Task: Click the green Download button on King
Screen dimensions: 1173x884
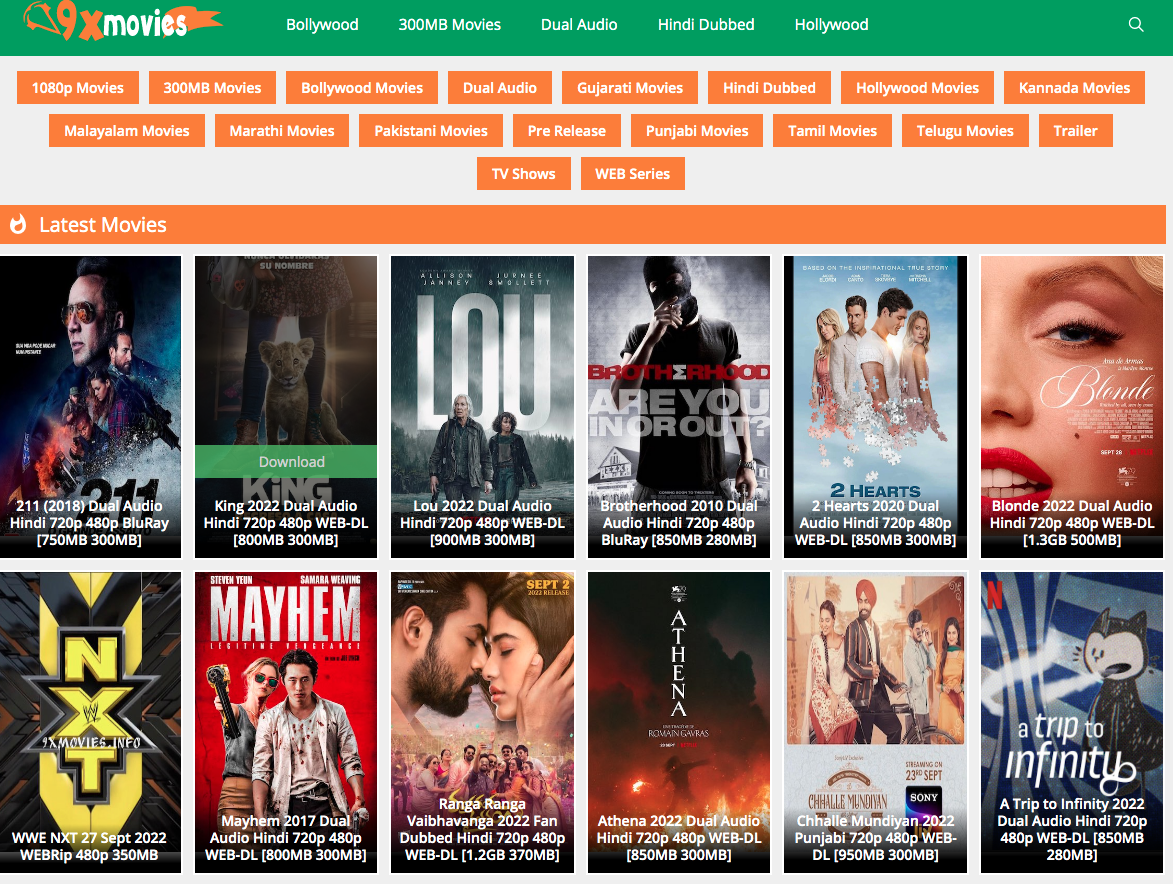Action: click(x=286, y=461)
